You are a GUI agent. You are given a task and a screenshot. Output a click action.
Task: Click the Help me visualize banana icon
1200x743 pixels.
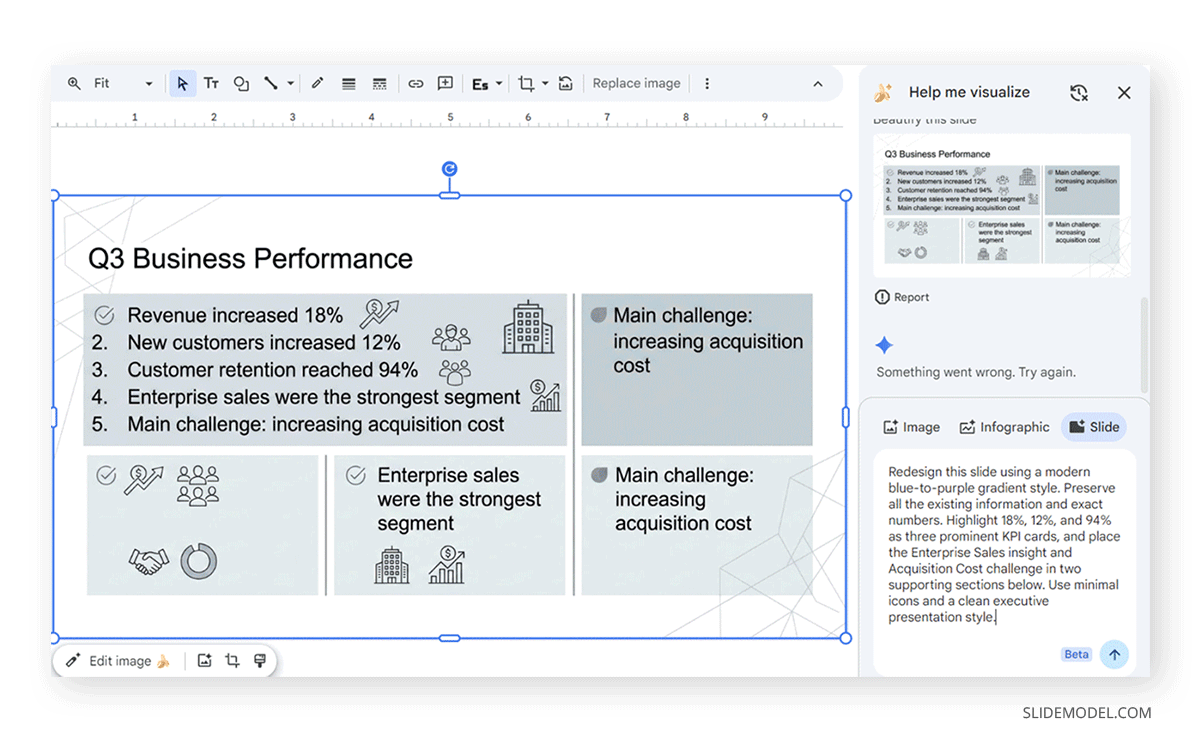[883, 93]
